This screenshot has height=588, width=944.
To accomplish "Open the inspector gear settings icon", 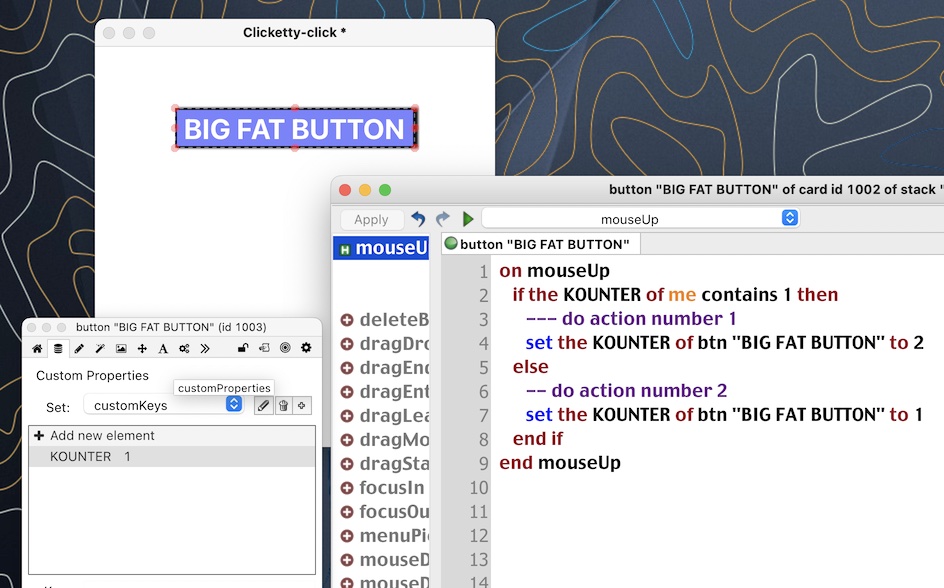I will pyautogui.click(x=306, y=348).
